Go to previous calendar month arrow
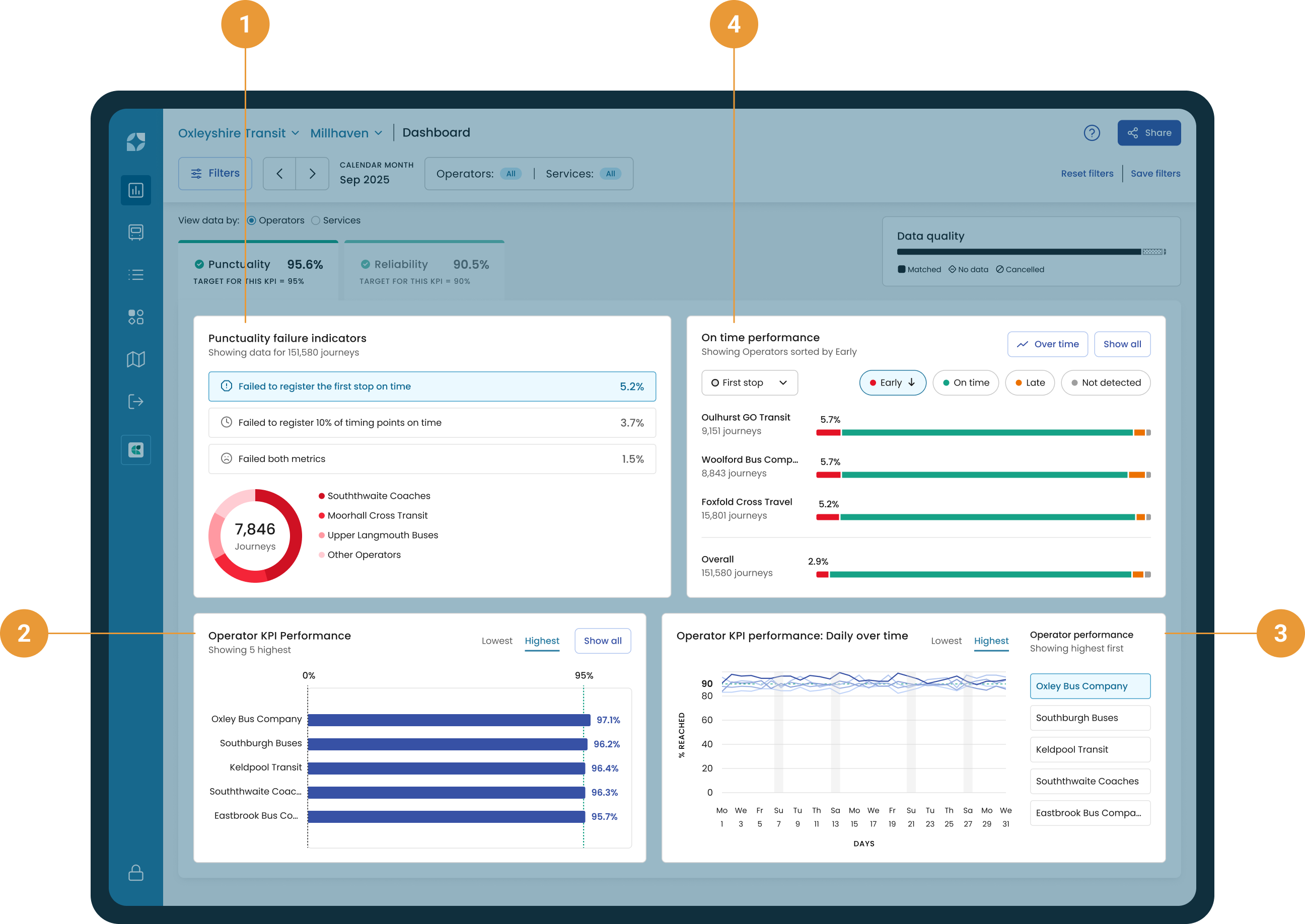Screen dimensions: 1305x924 [279, 174]
